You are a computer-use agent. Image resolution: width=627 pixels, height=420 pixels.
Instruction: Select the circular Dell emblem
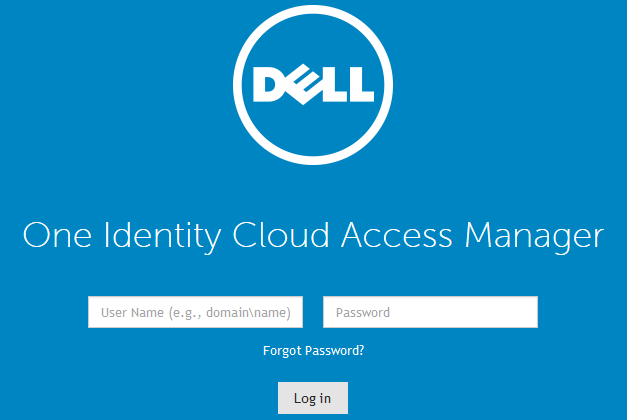[x=313, y=87]
